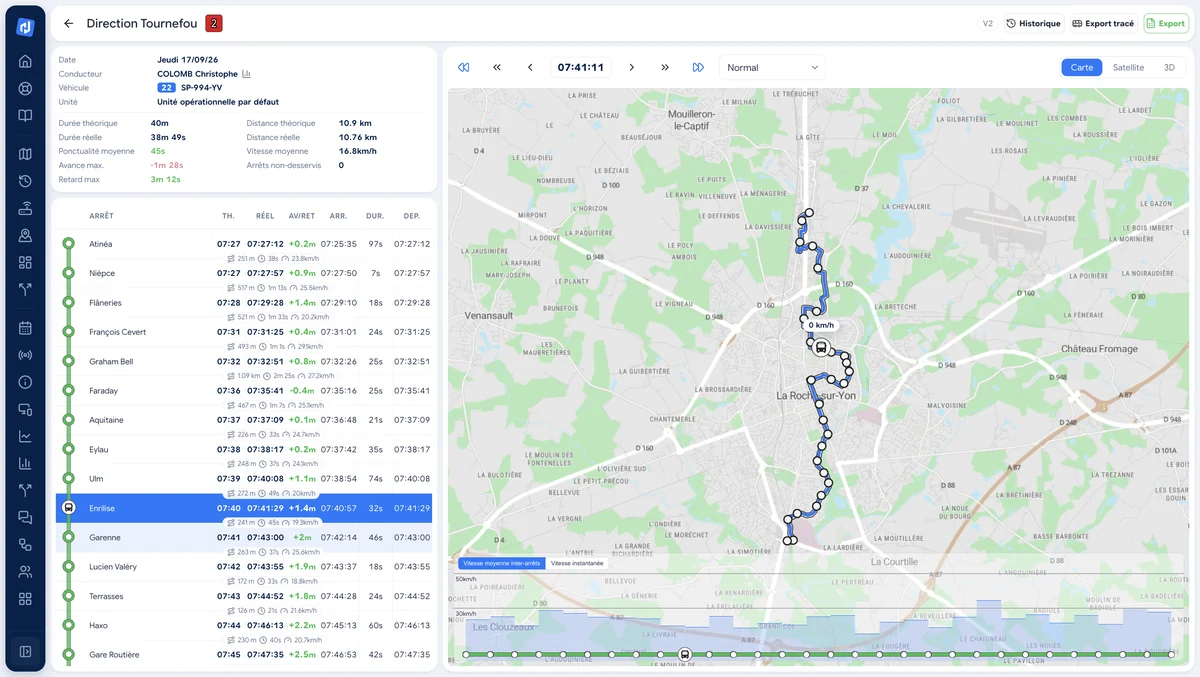Click the ARRÊT column header
The image size is (1200, 677).
[101, 216]
